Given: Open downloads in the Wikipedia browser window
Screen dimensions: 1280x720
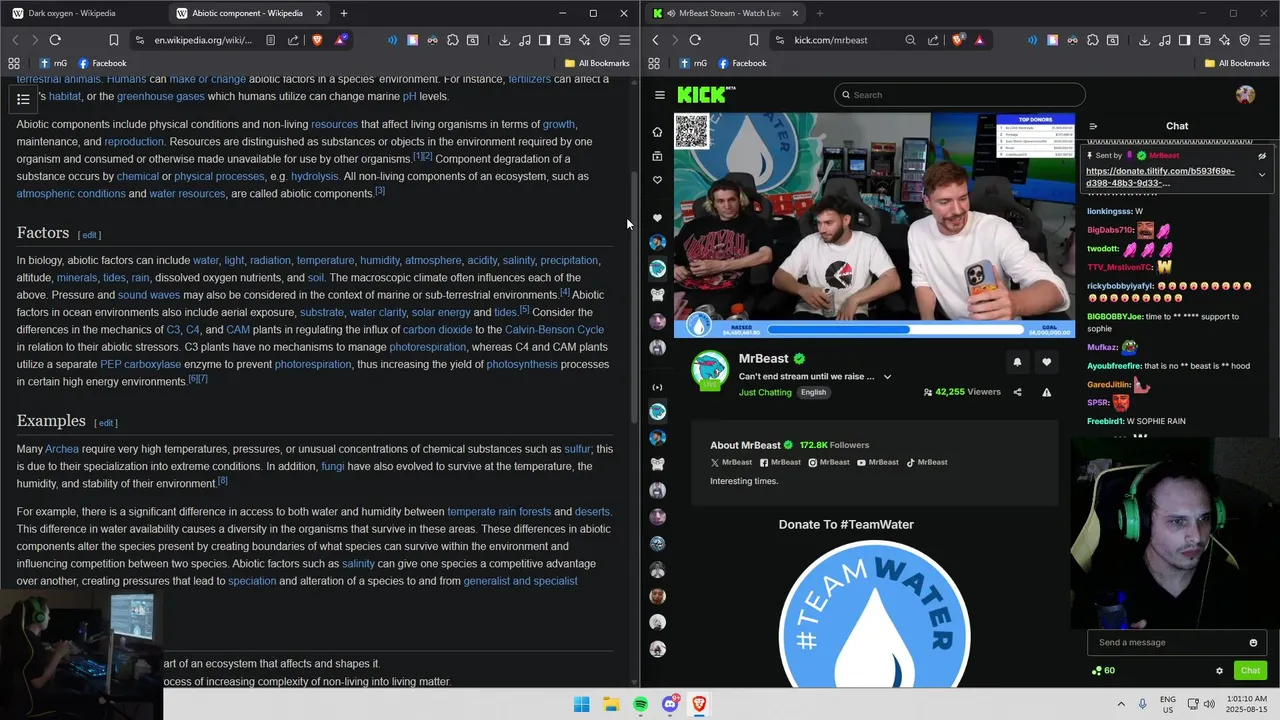Looking at the screenshot, I should tap(504, 40).
